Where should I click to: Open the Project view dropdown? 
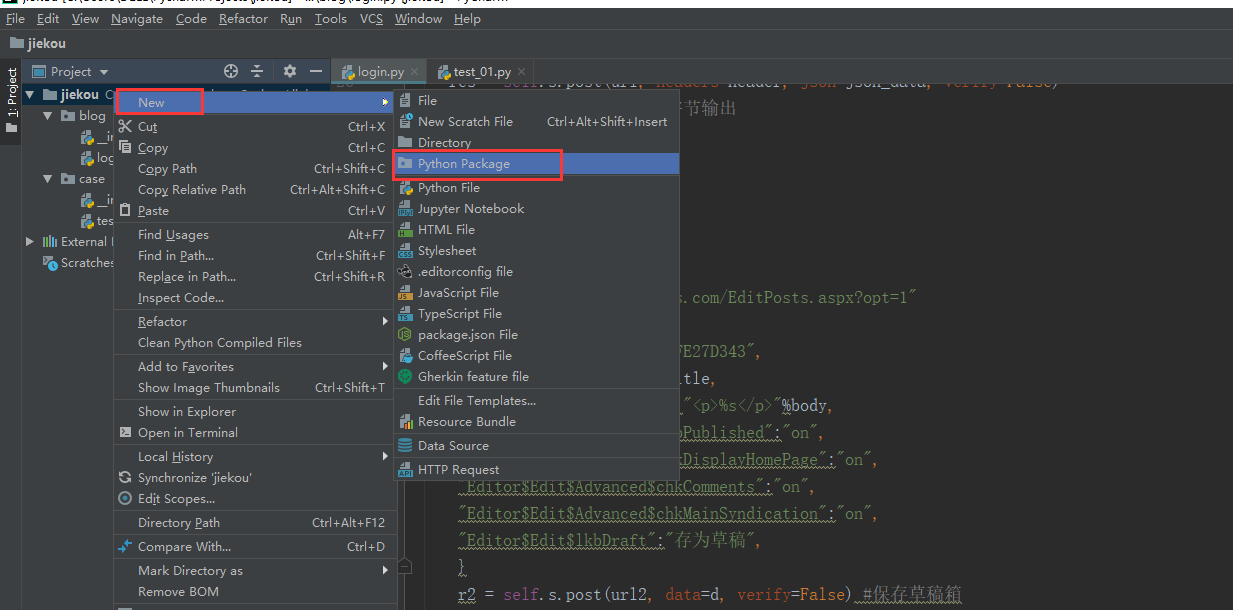(x=104, y=72)
